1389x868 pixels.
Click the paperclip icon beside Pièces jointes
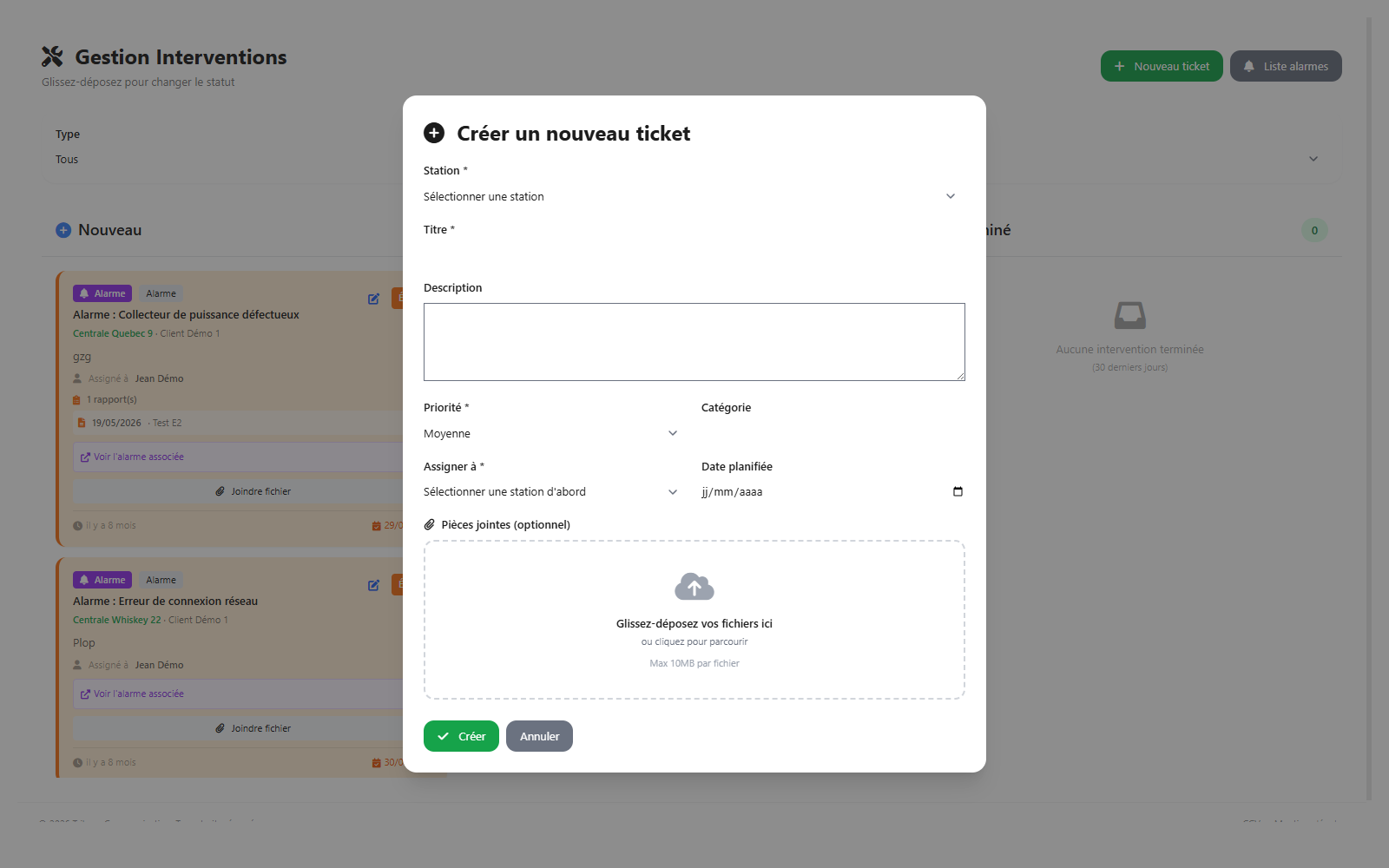point(429,524)
